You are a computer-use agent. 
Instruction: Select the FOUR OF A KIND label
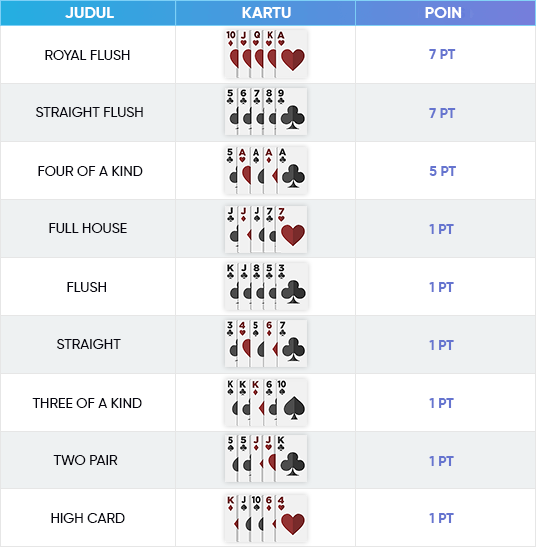pos(90,171)
